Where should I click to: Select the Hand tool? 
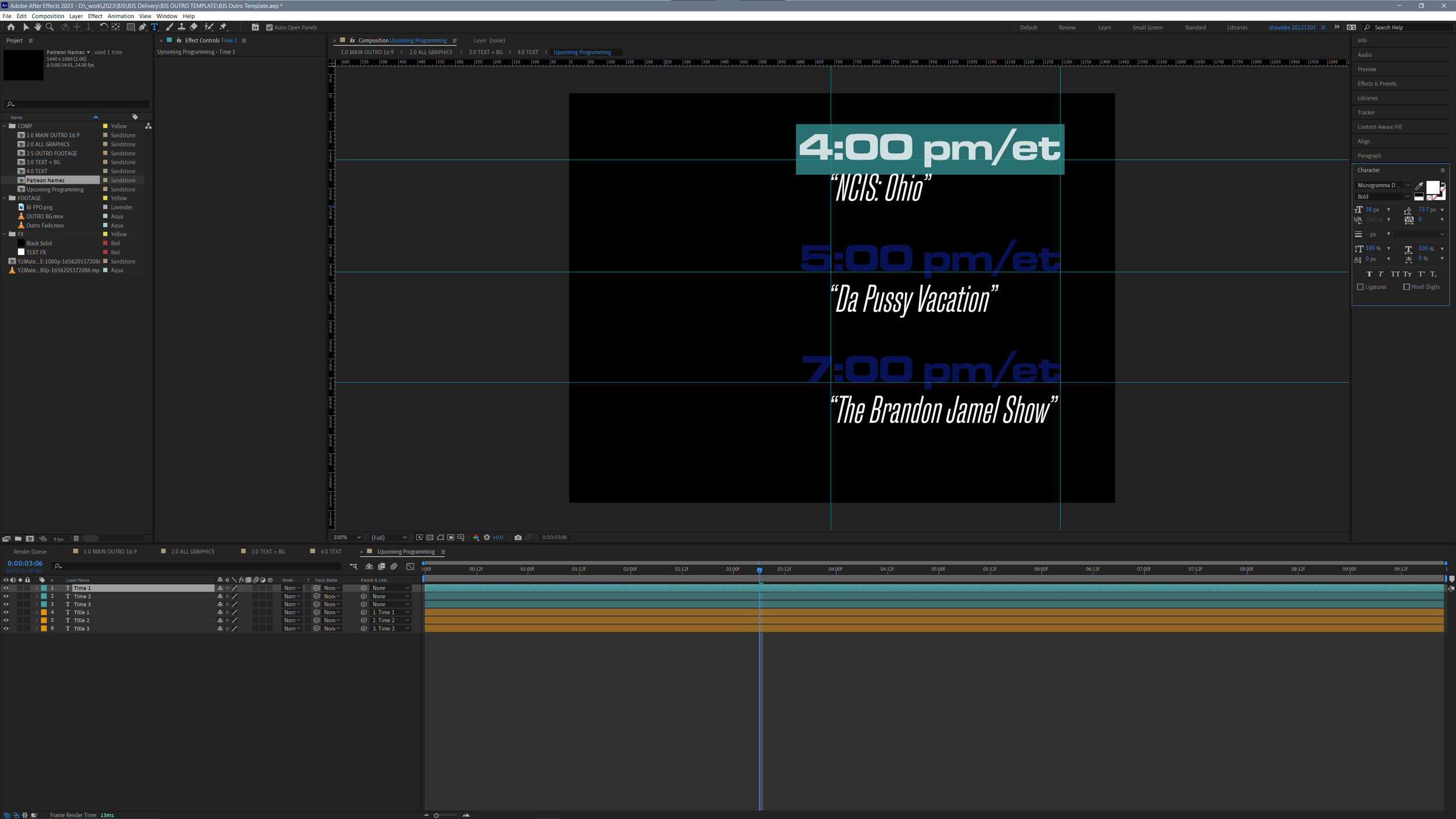[x=38, y=27]
